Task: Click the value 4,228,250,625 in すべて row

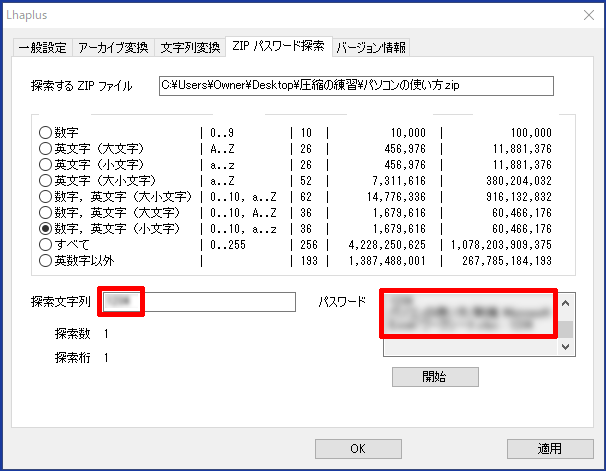Action: (x=387, y=245)
